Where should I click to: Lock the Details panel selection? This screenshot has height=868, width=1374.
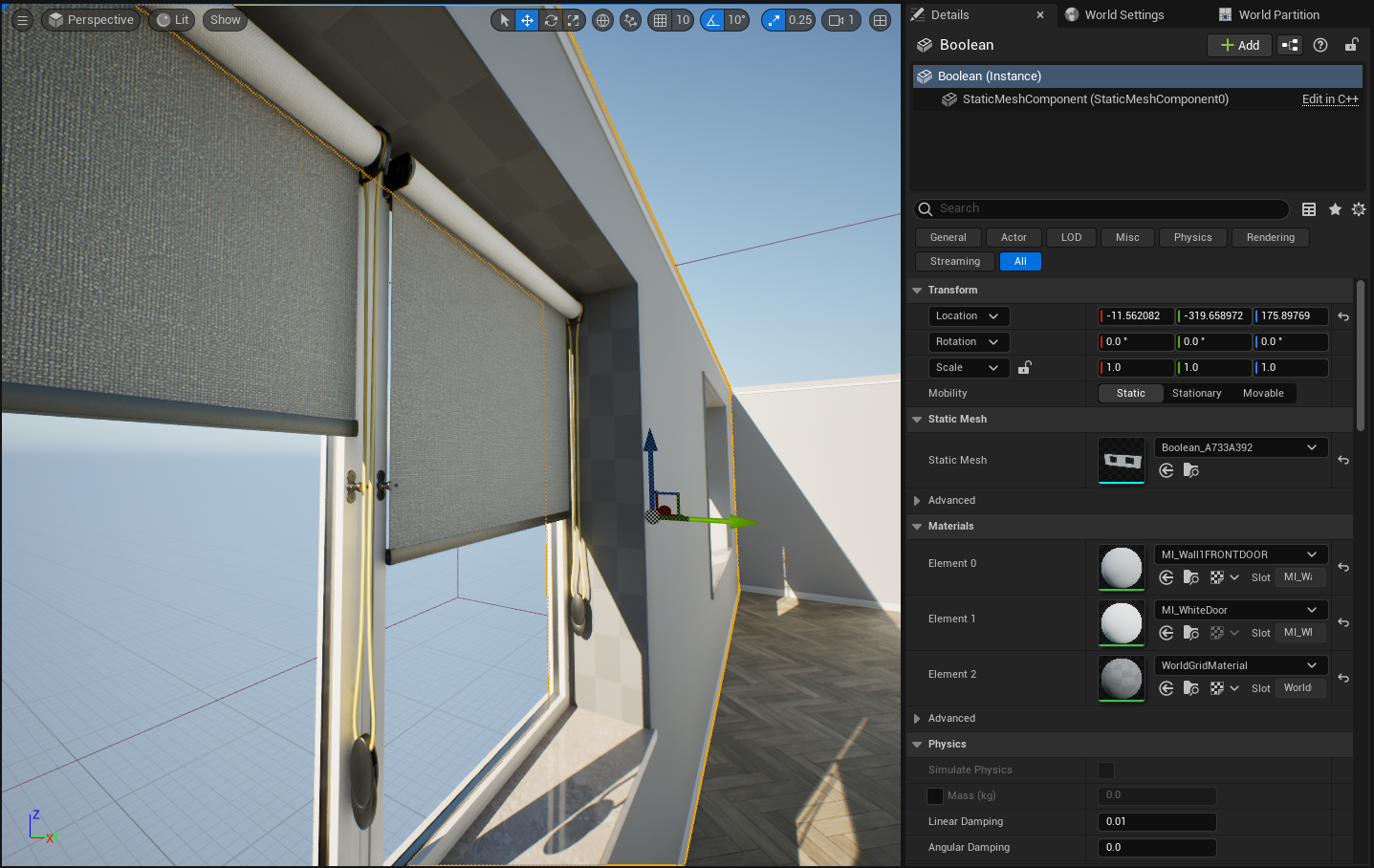point(1352,45)
